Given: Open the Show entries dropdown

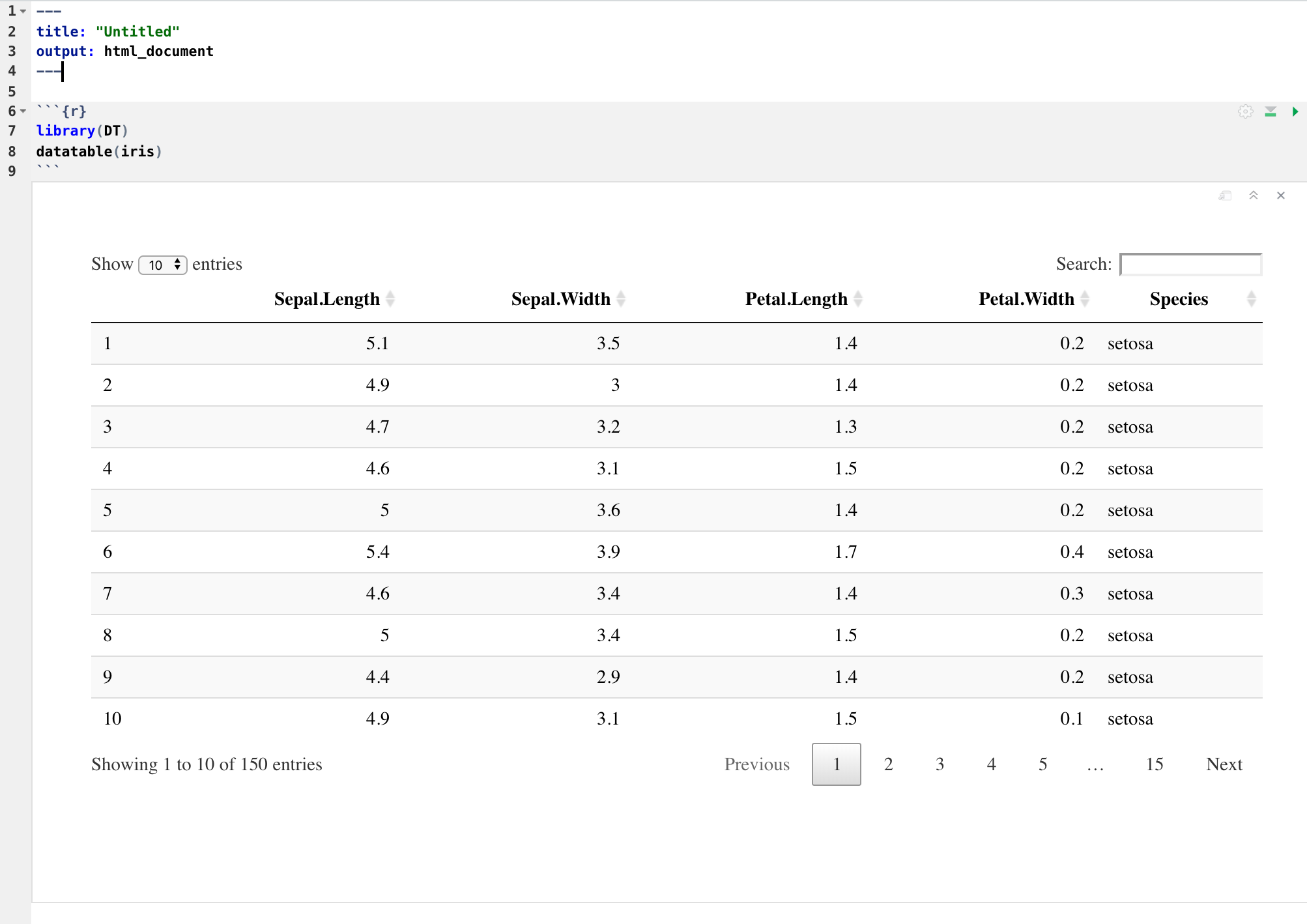Looking at the screenshot, I should [x=162, y=265].
